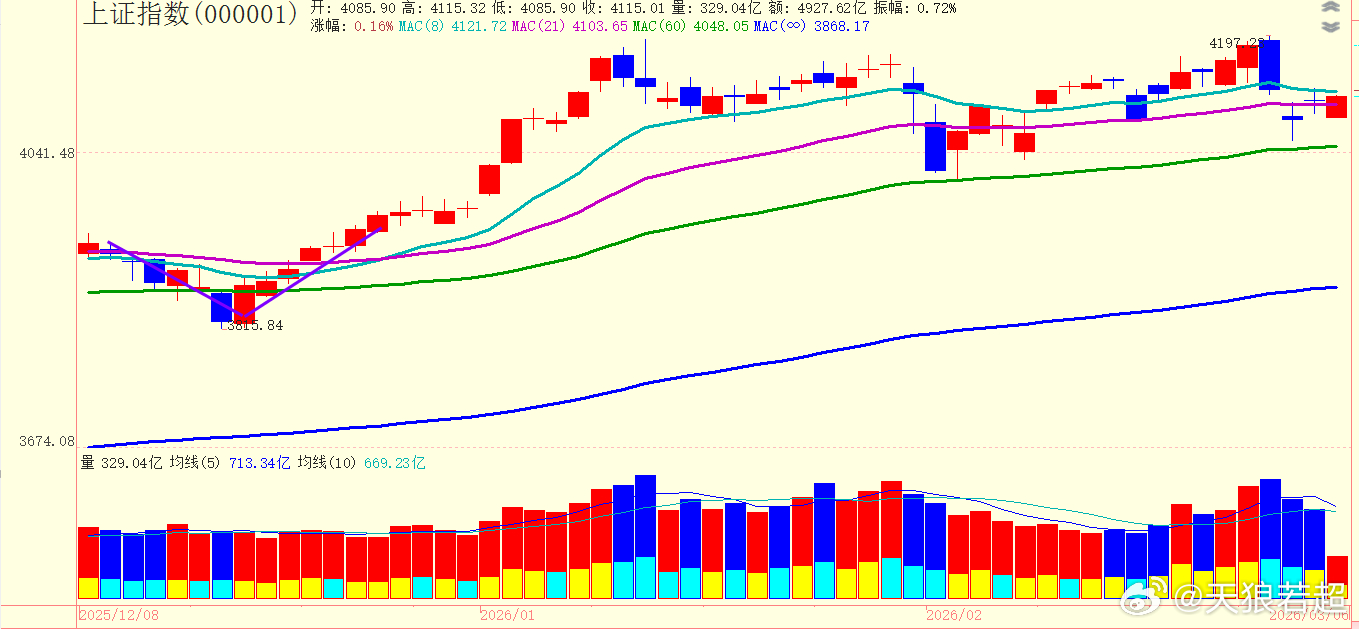Select the 均线(10) 669.23亿 volume average
The width and height of the screenshot is (1359, 629).
[361, 462]
